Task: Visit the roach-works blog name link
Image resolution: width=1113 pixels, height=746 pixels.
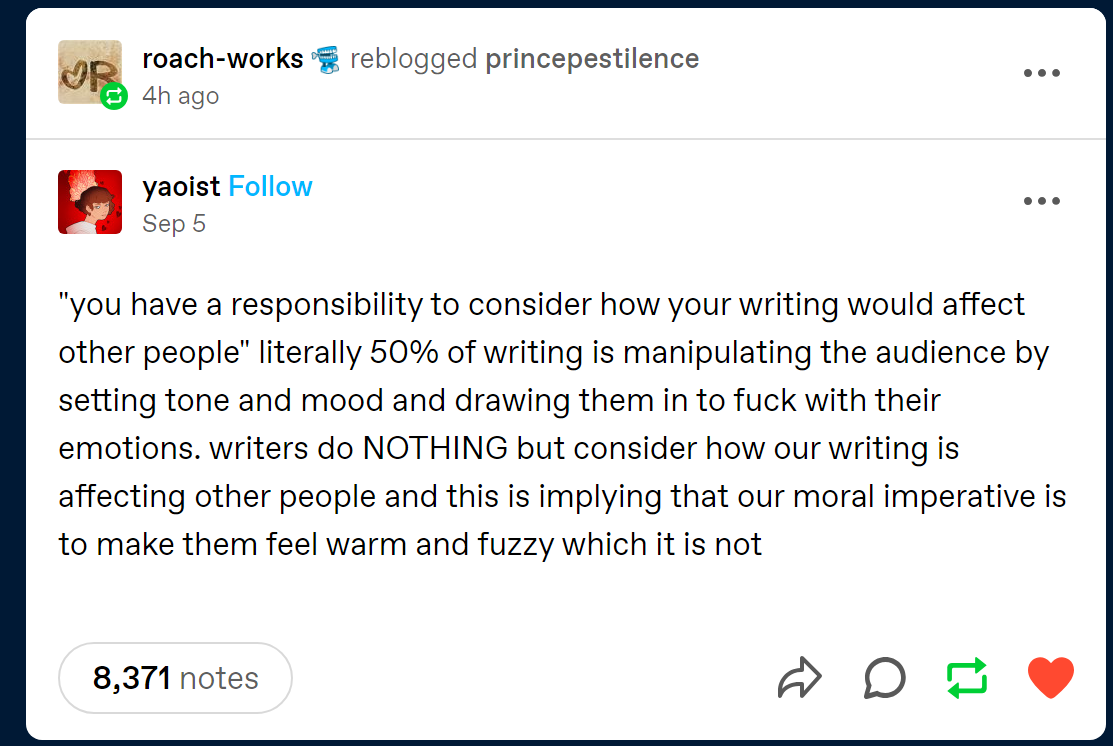Action: [x=222, y=59]
